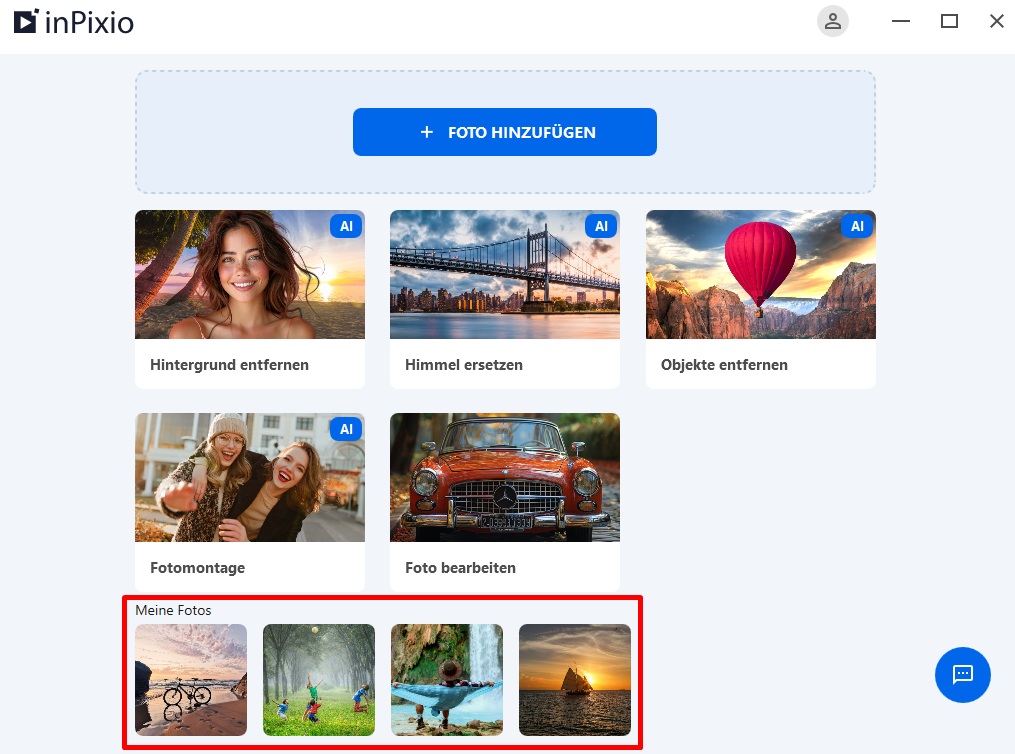1015x754 pixels.
Task: Select the bicycle beach photo in Meine Fotos
Action: 191,680
